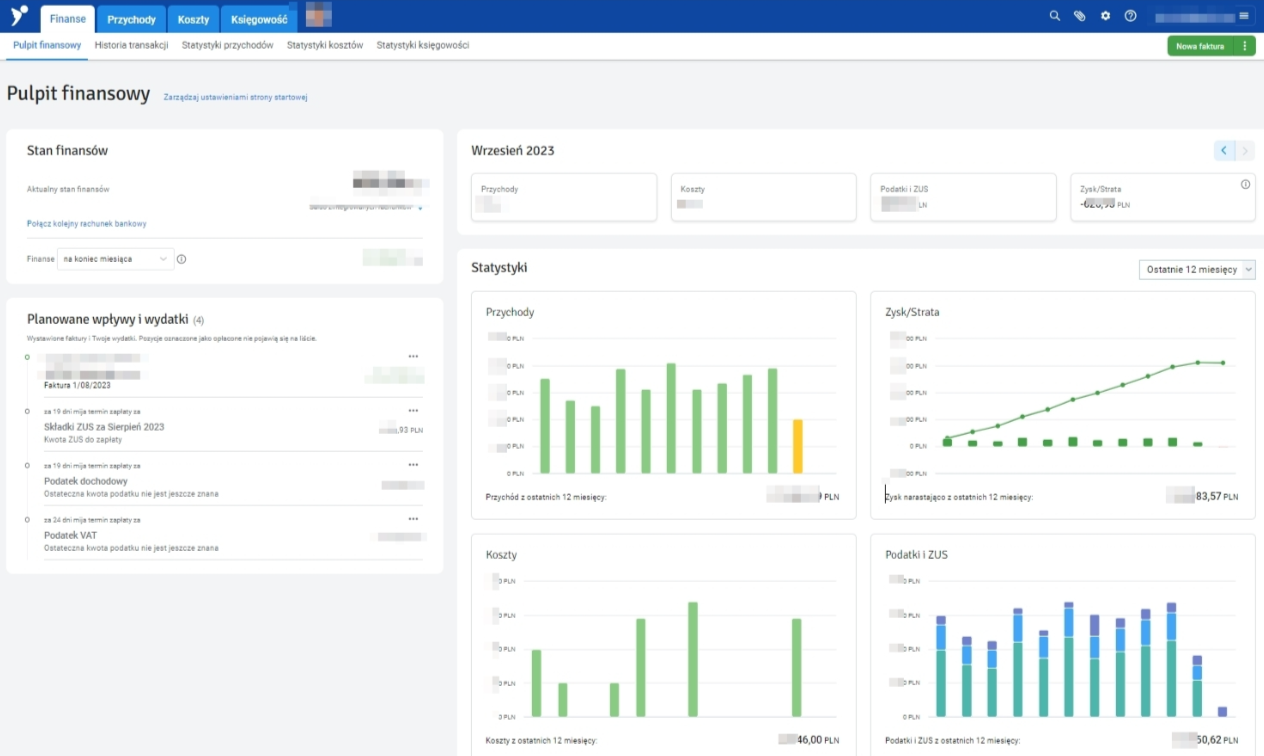Open the 'Ostatnie 12 miesięcy' period dropdown

1196,270
